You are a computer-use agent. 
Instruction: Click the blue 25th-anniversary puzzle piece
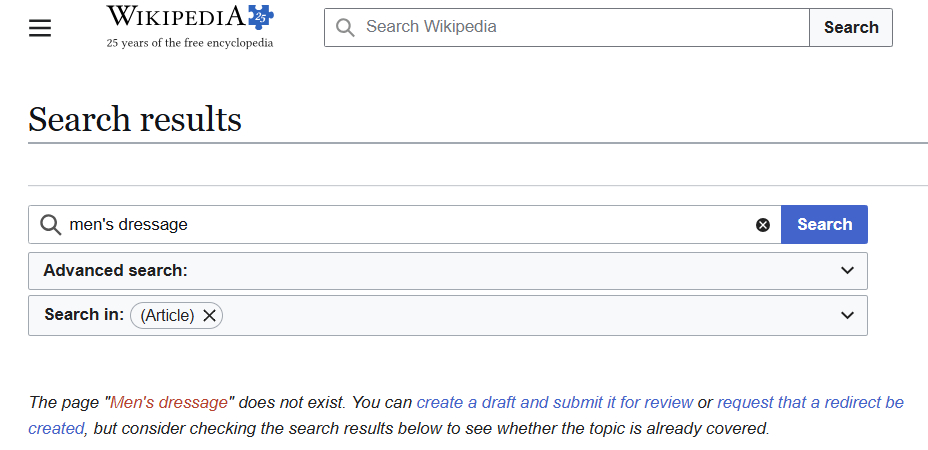259,17
